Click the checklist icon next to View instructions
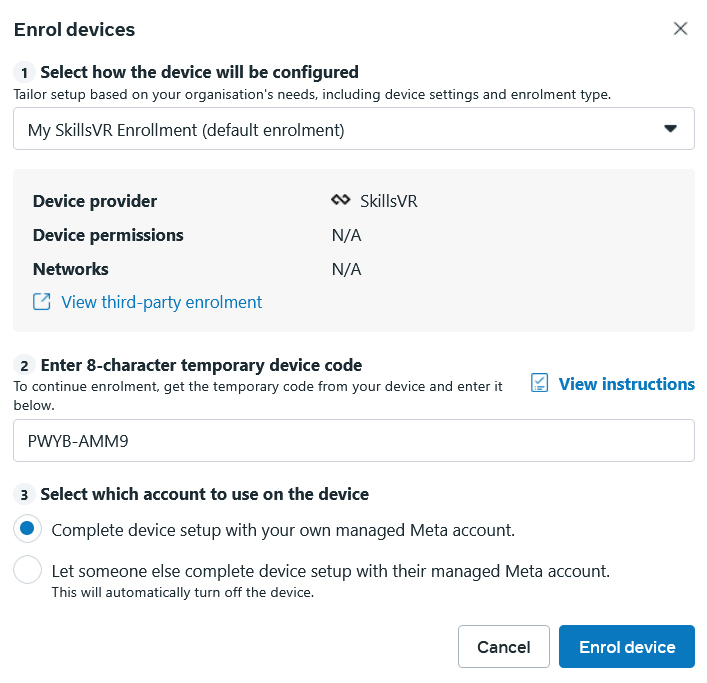707x683 pixels. (x=539, y=383)
